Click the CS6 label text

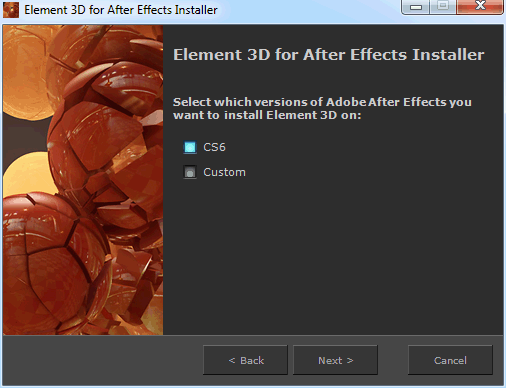pos(214,147)
